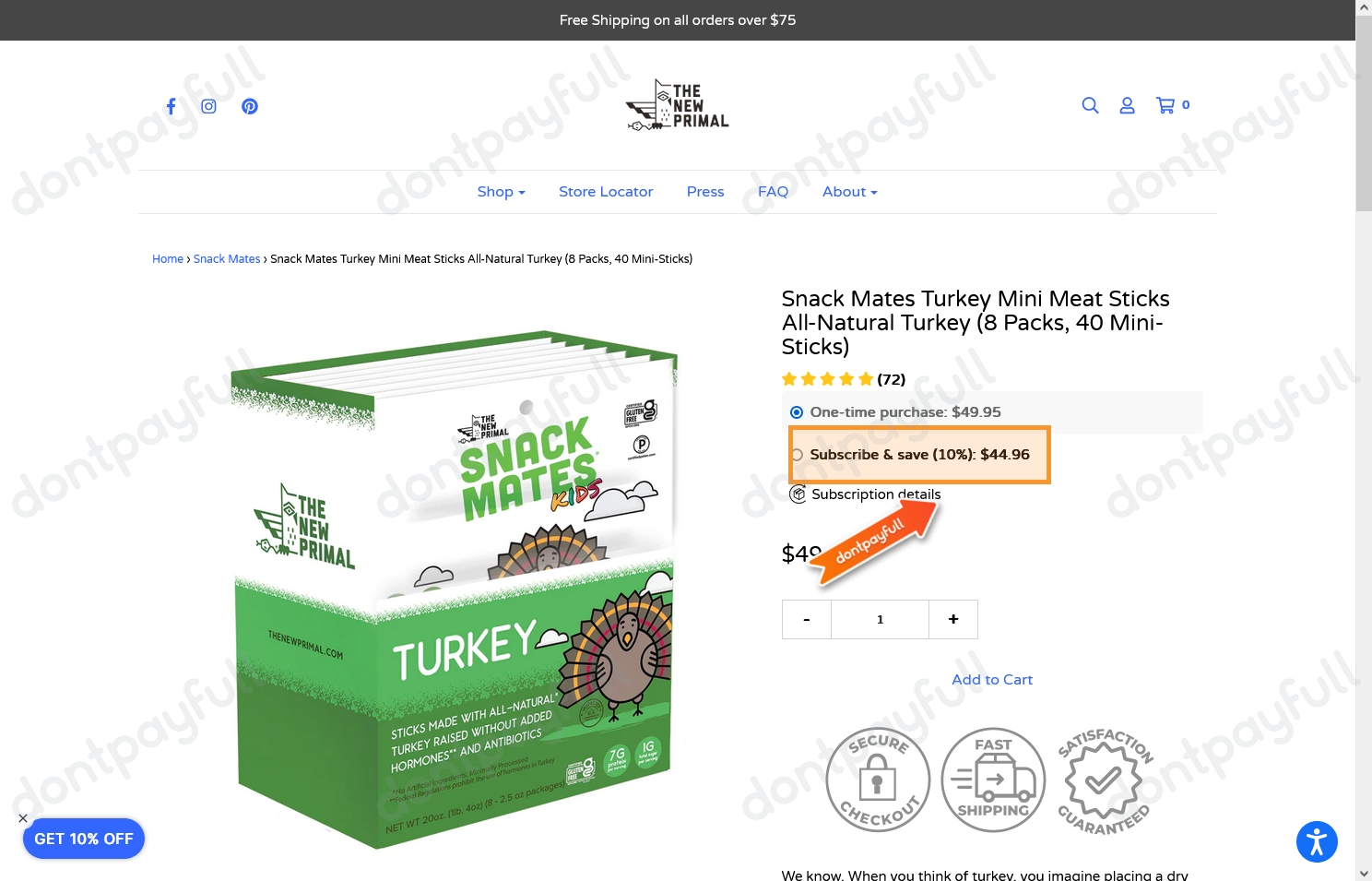Expand the About dropdown menu
1372x881 pixels.
coord(849,192)
